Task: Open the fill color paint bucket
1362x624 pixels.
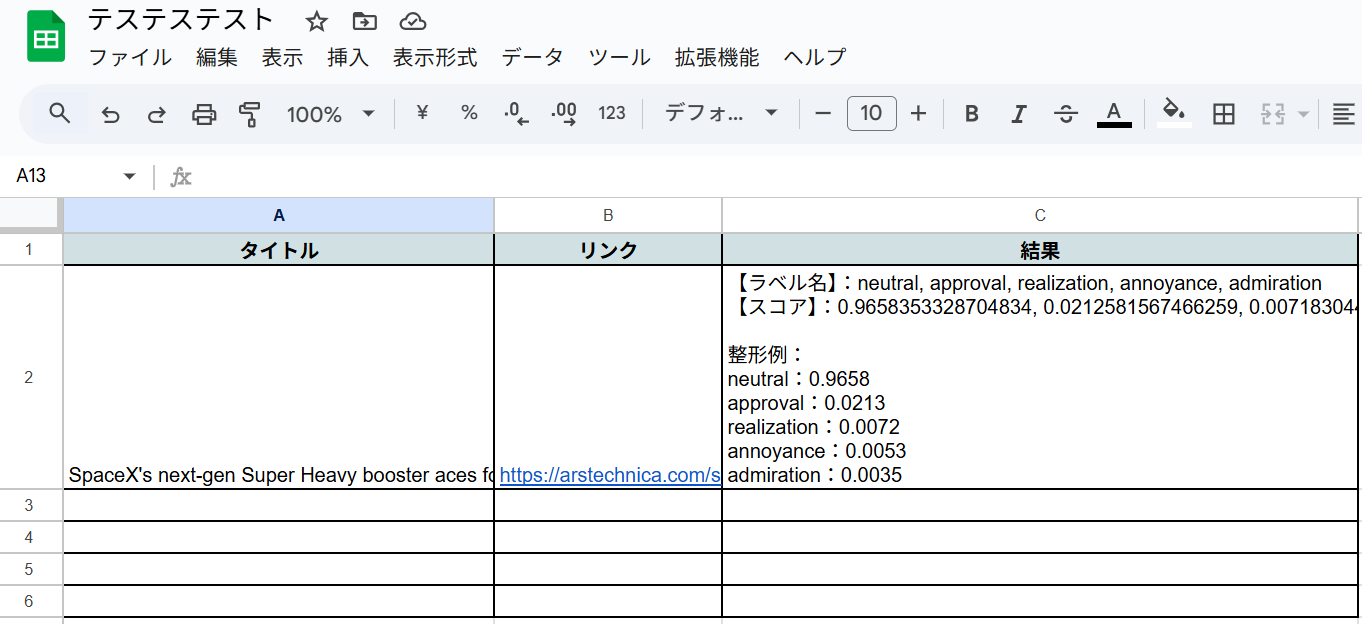Action: [1174, 112]
